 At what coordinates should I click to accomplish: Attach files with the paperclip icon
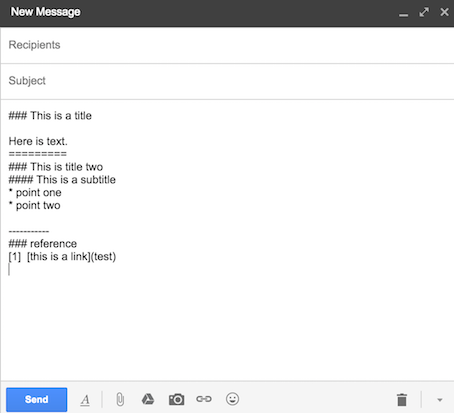pyautogui.click(x=120, y=399)
